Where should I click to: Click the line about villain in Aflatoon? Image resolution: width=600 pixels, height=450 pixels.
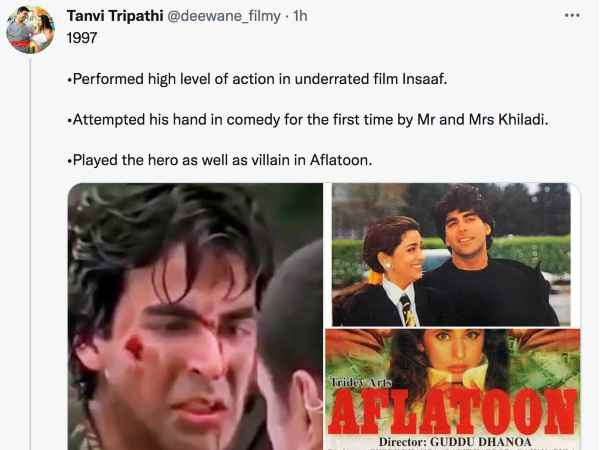[x=220, y=160]
